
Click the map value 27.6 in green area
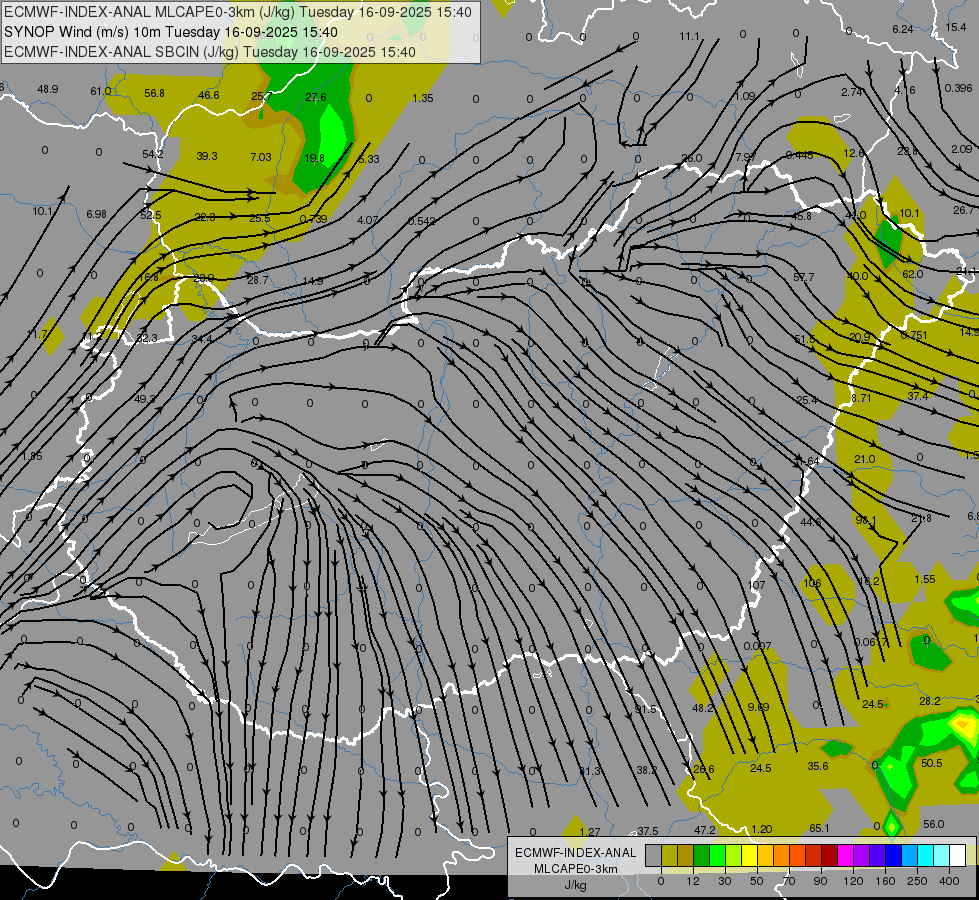pyautogui.click(x=316, y=97)
